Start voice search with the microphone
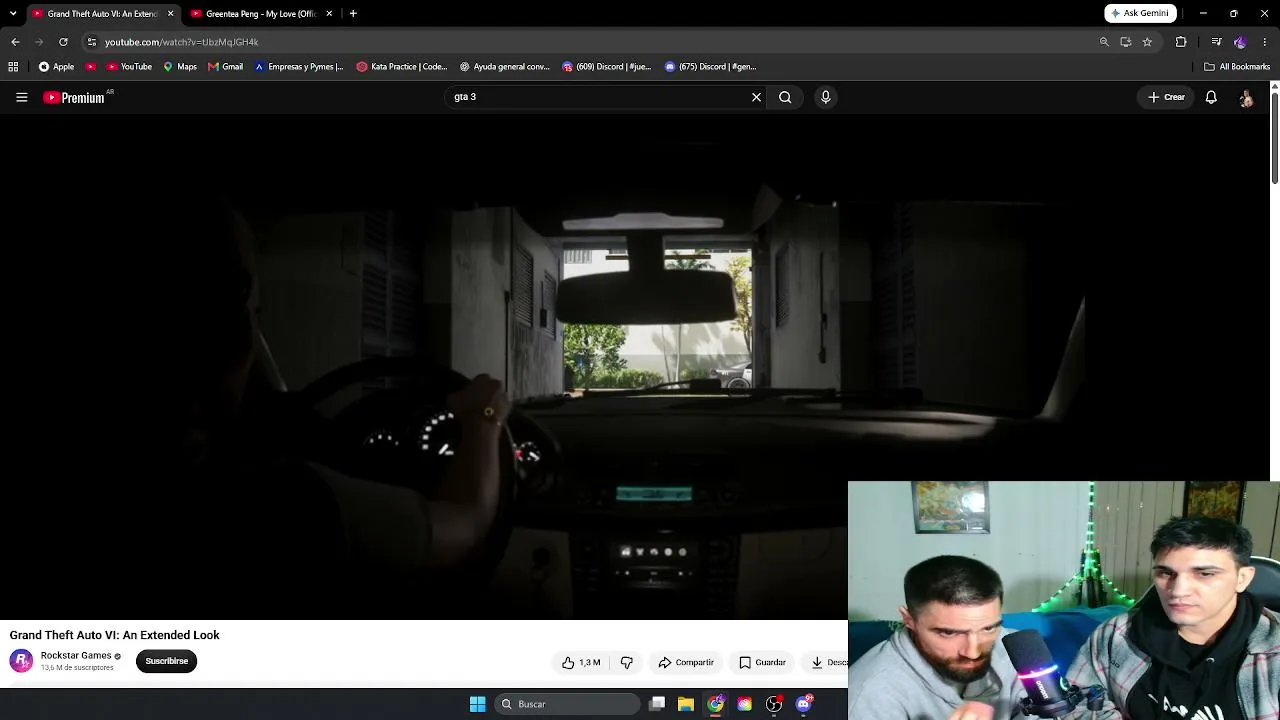The image size is (1280, 720). coord(825,97)
